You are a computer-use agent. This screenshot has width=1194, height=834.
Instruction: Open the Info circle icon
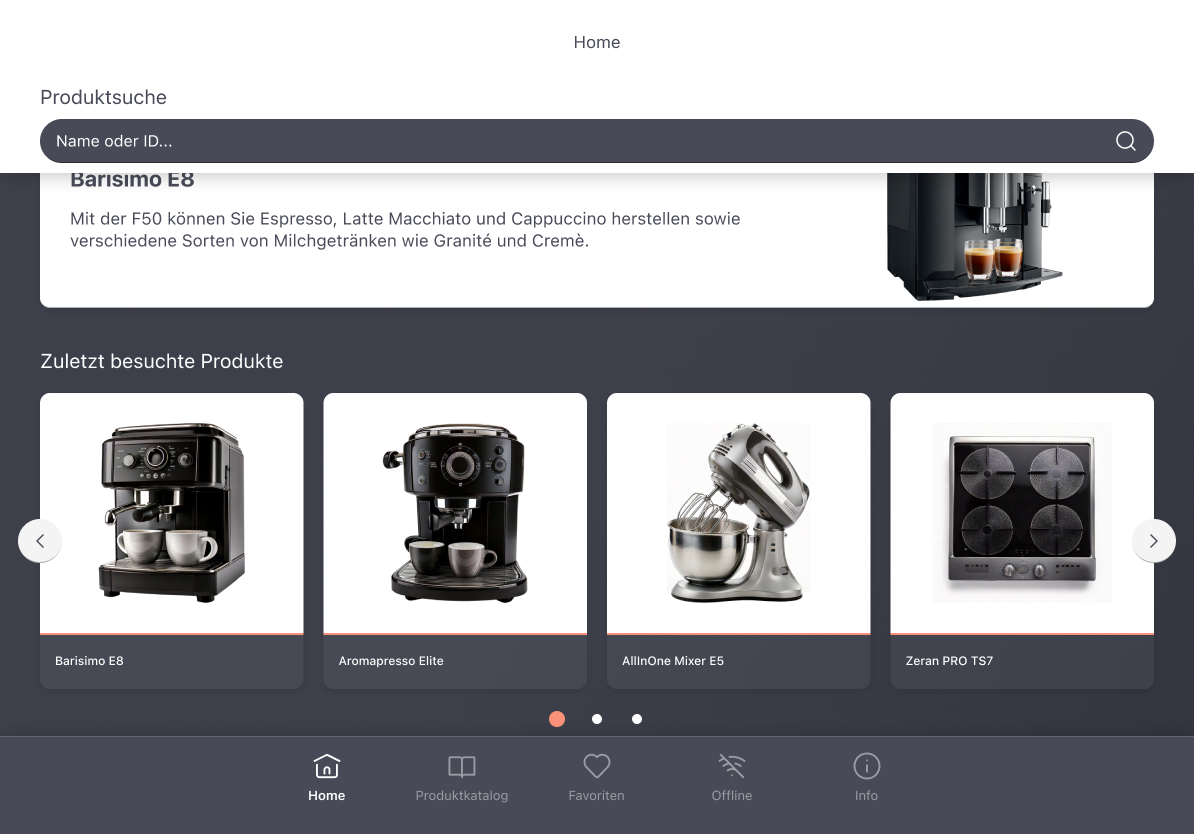[x=866, y=767]
